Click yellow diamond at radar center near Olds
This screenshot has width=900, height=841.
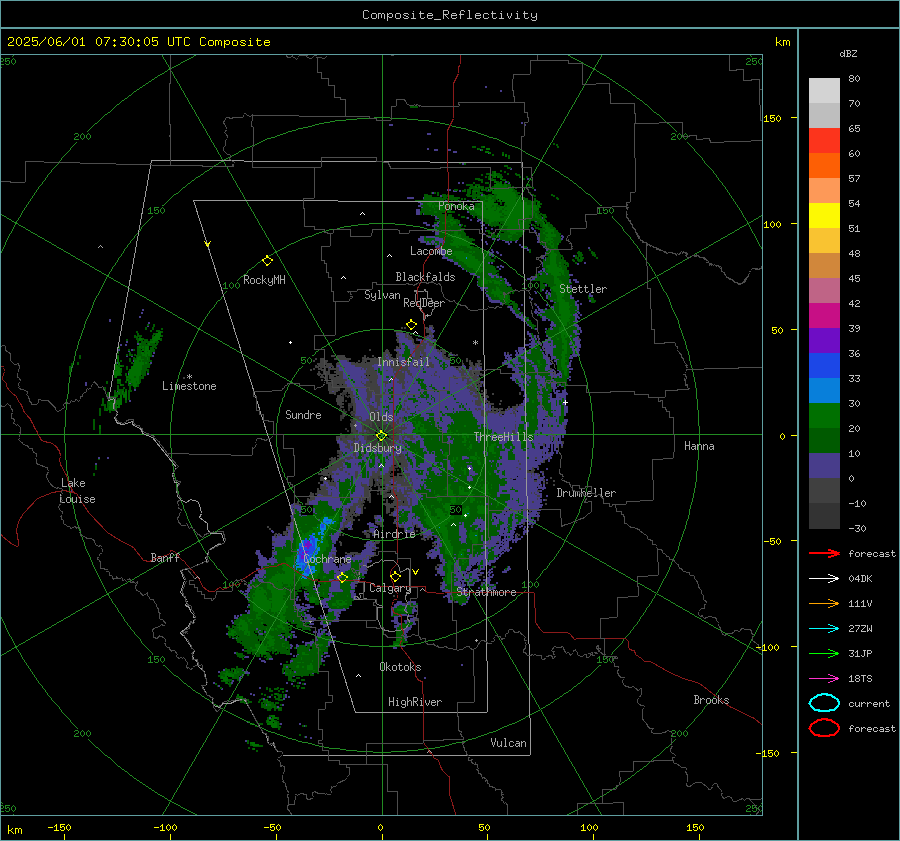(381, 436)
